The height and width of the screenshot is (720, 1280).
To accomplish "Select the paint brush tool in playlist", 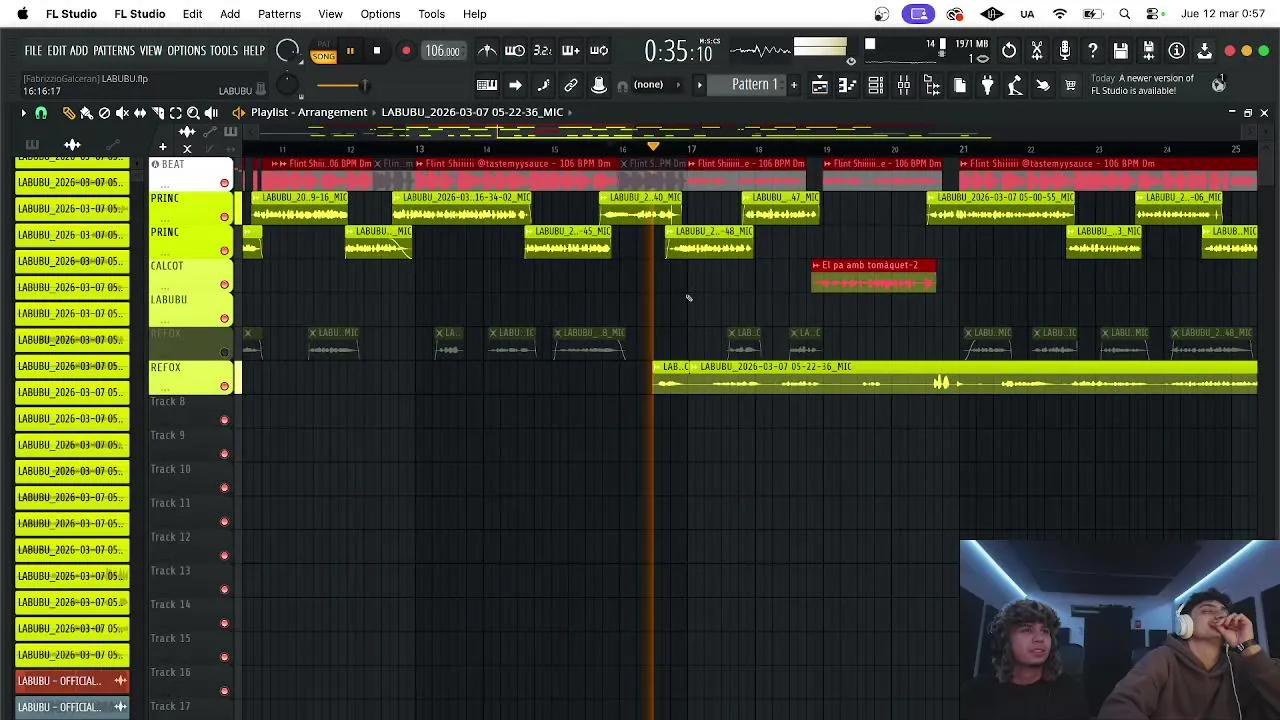I will click(x=86, y=113).
